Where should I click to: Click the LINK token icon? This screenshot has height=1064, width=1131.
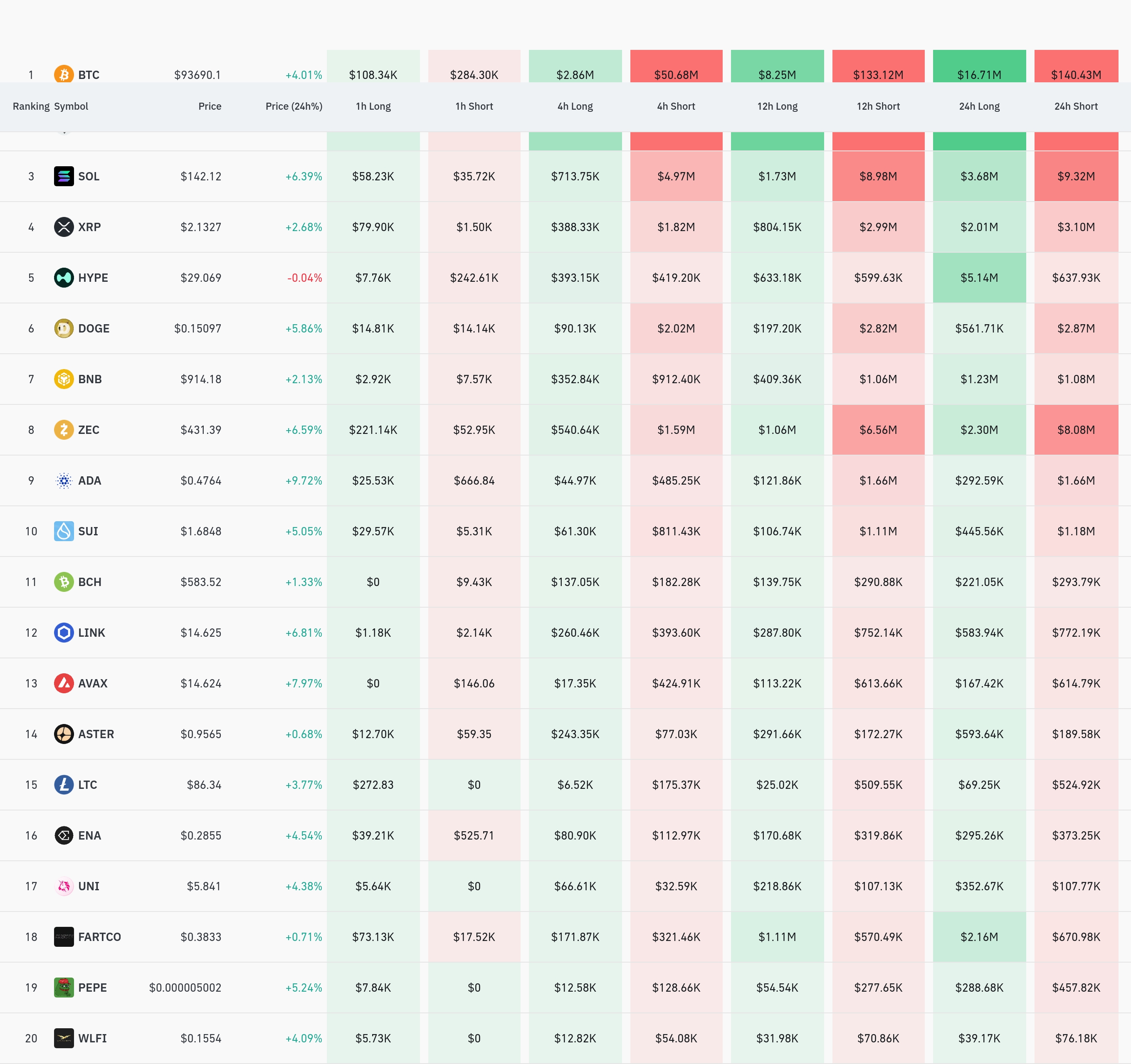(x=64, y=632)
